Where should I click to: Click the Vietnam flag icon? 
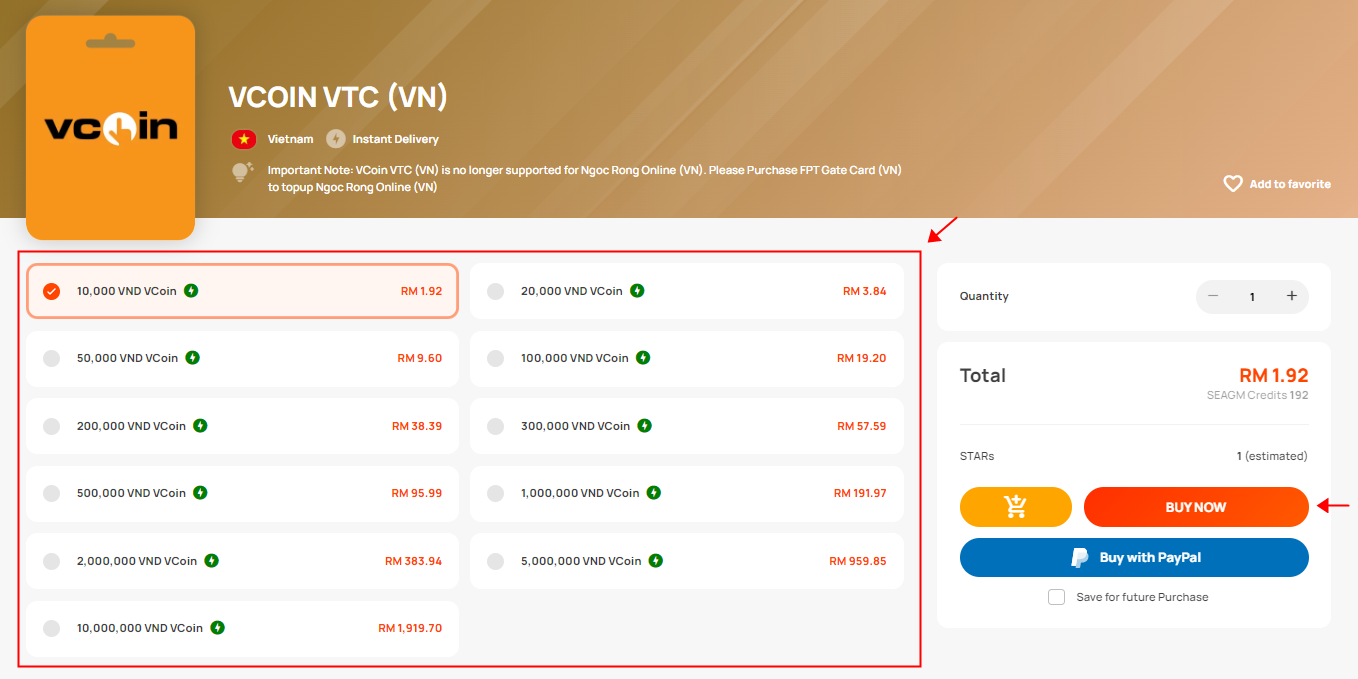coord(244,139)
